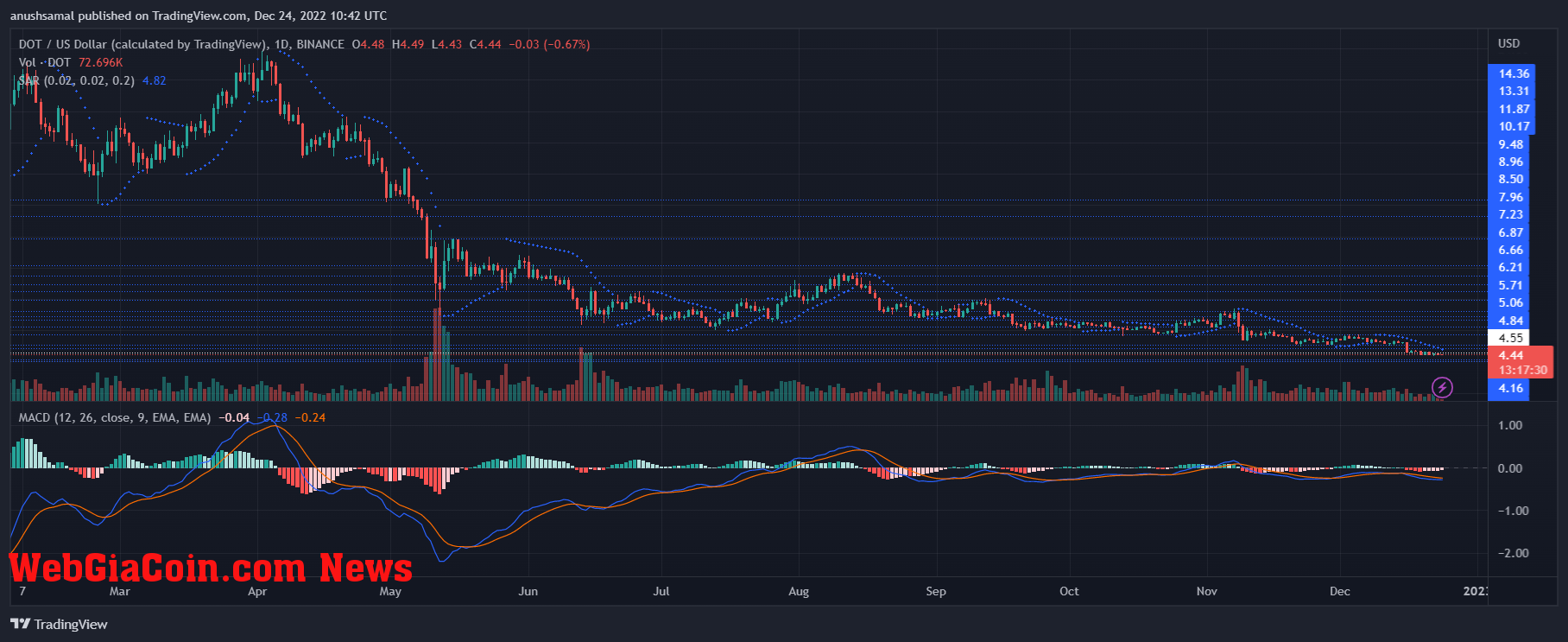The width and height of the screenshot is (1568, 642).
Task: Click the Nov label on the time axis
Action: 1207,591
